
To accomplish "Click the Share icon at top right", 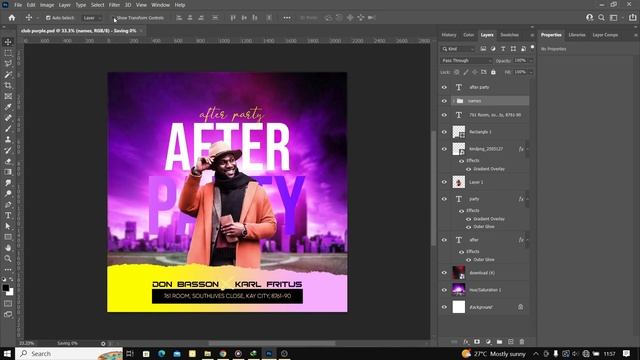I will pos(632,18).
